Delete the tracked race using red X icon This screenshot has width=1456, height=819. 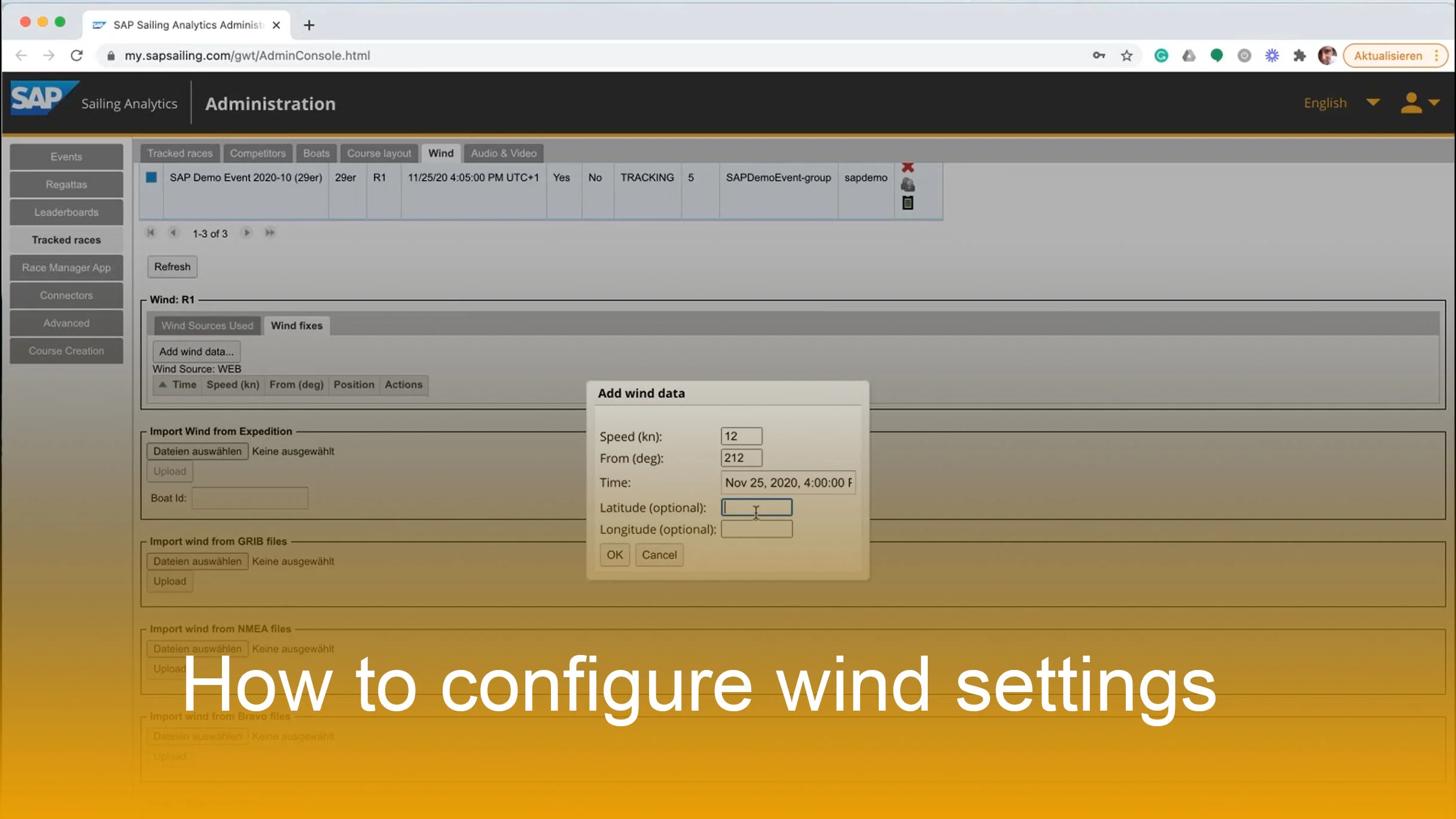point(908,168)
